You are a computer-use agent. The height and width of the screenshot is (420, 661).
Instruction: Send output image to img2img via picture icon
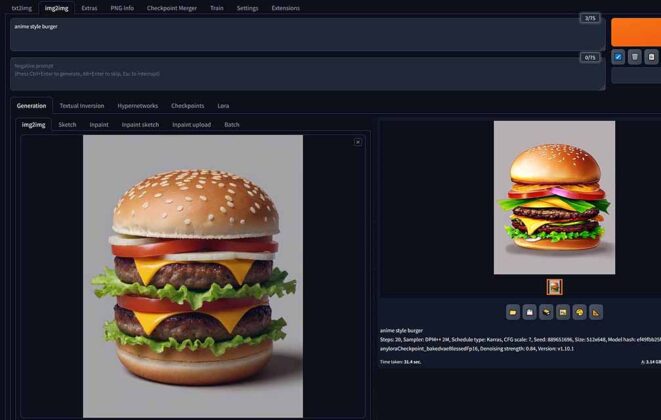click(x=563, y=312)
